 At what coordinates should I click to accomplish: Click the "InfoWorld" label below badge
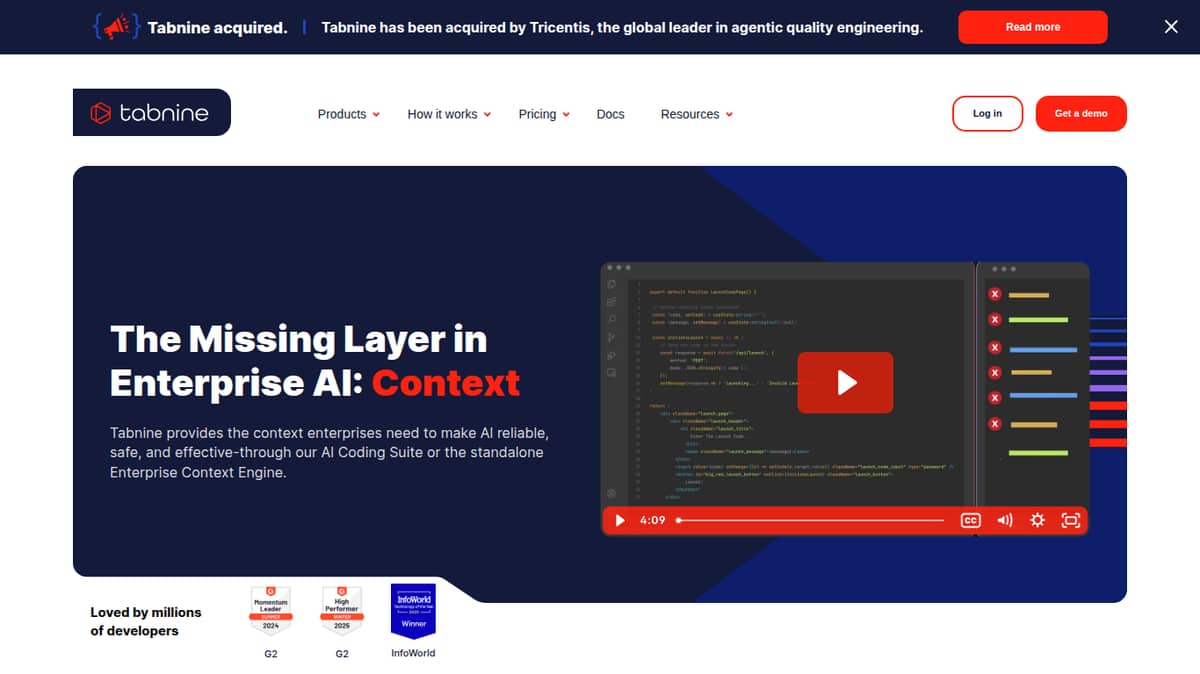pyautogui.click(x=413, y=653)
